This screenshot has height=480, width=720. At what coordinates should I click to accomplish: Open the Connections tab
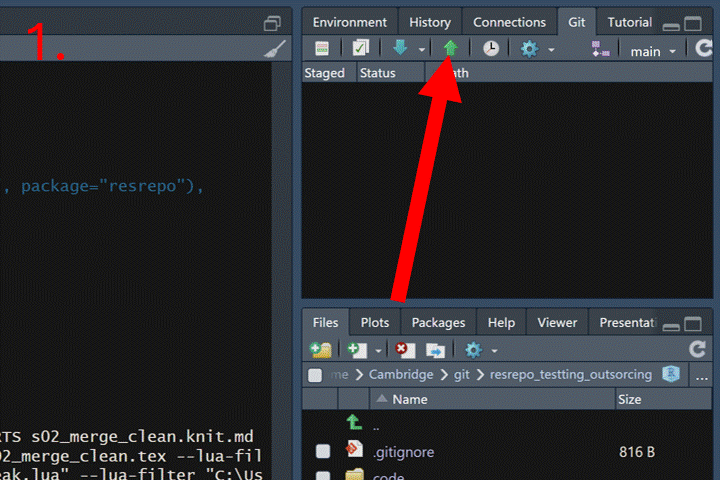(509, 22)
